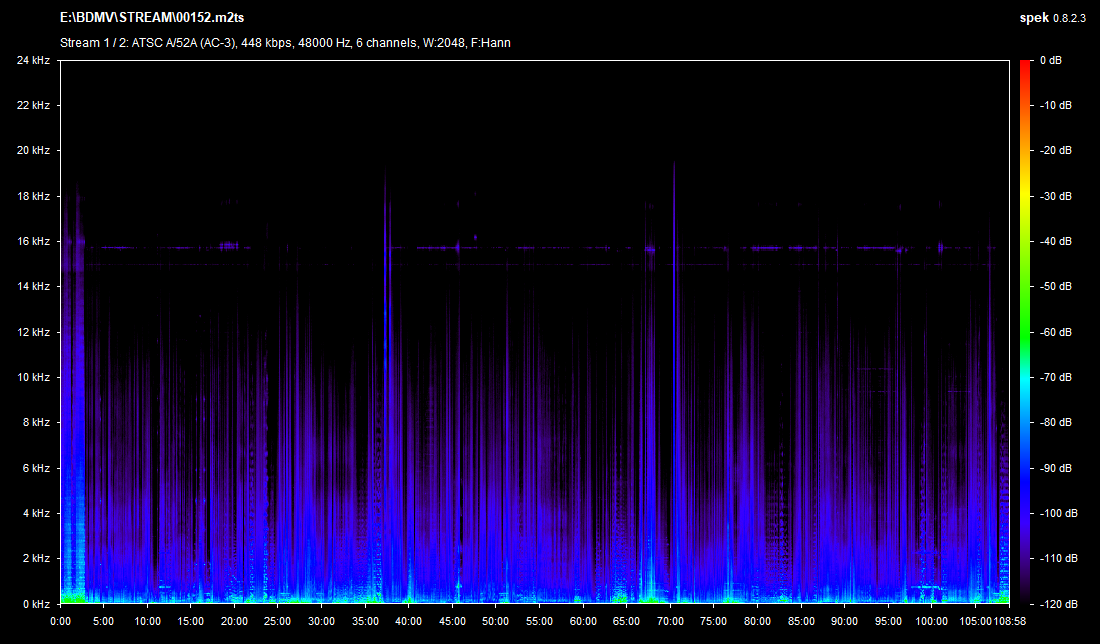Click the 0.8.2.3 version number
Image resolution: width=1100 pixels, height=644 pixels.
pyautogui.click(x=1071, y=18)
